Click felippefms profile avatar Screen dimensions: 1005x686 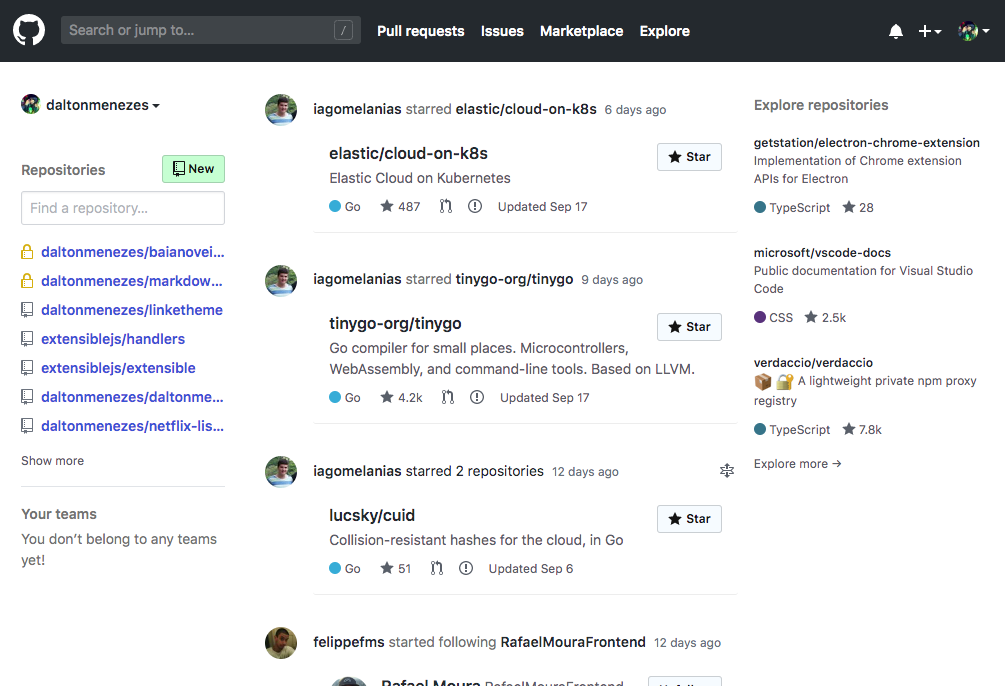coord(281,643)
